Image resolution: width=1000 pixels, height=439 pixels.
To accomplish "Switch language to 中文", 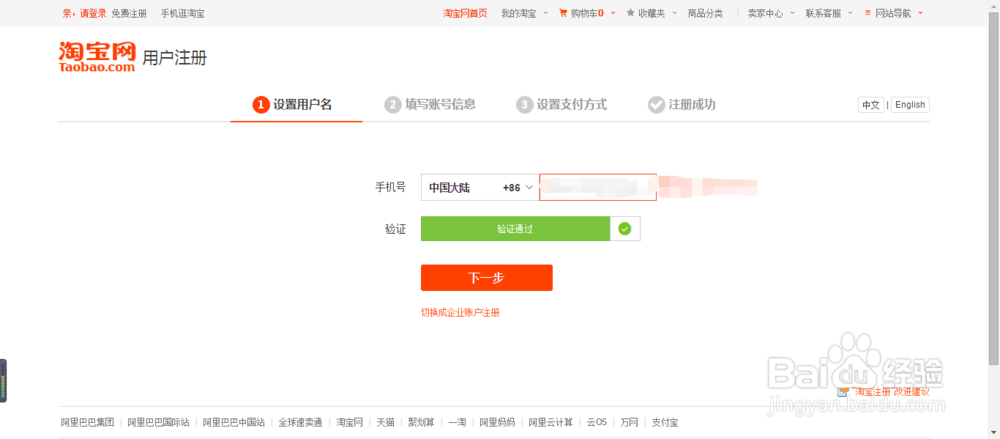I will point(871,105).
